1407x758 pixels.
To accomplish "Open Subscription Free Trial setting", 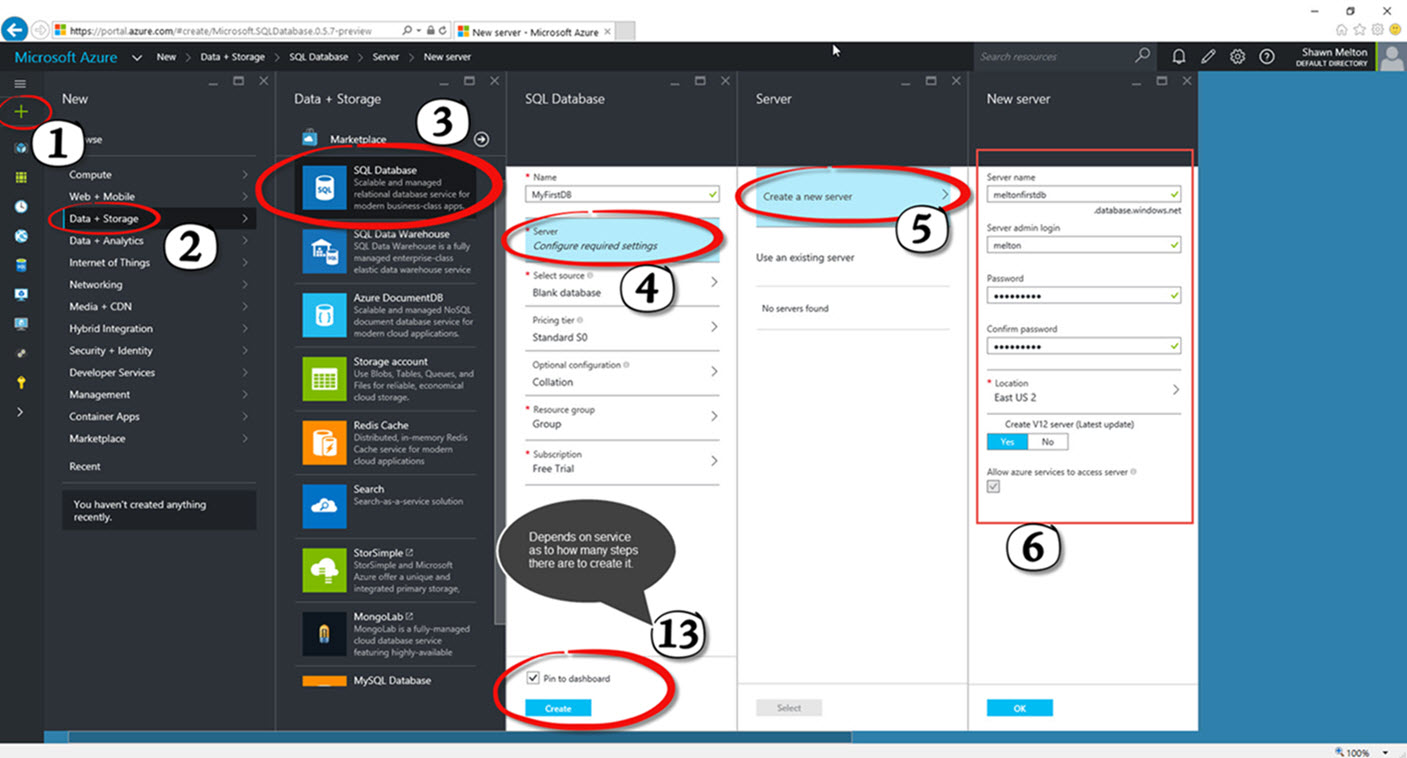I will coord(622,462).
